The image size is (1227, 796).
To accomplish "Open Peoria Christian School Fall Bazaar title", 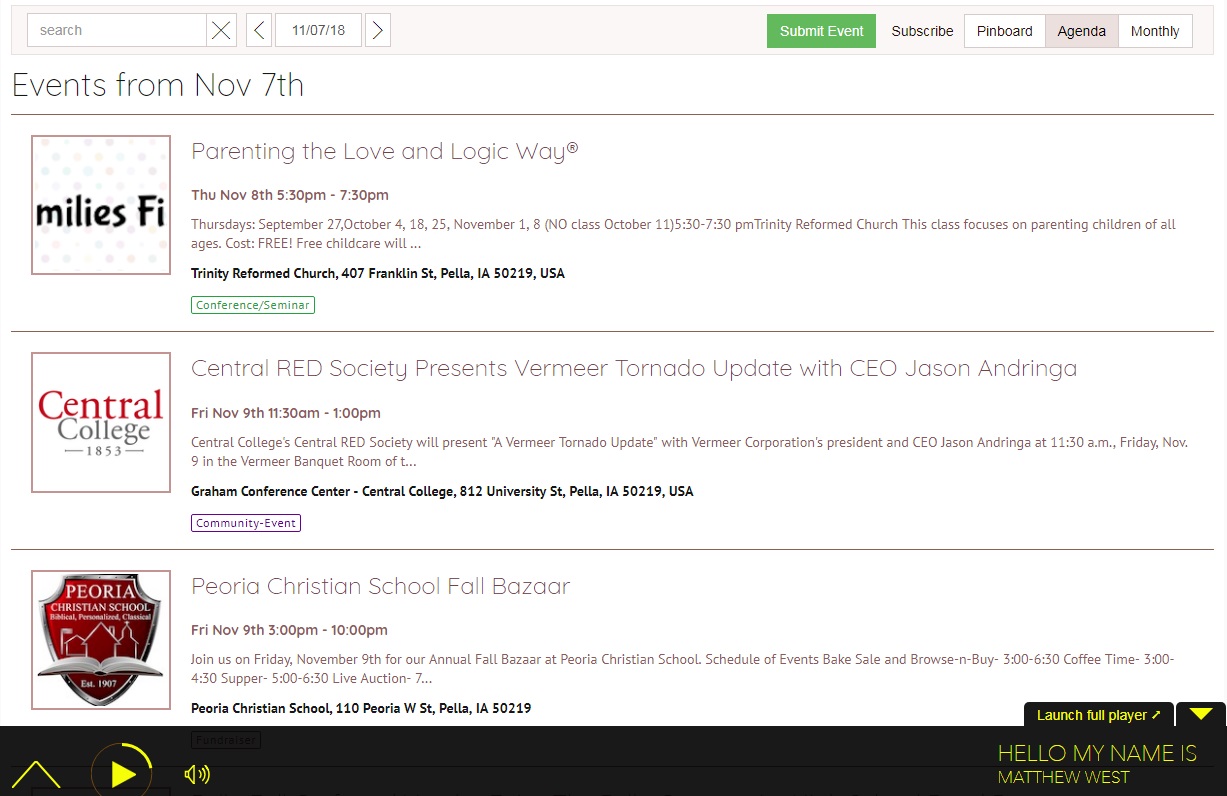I will (x=380, y=586).
